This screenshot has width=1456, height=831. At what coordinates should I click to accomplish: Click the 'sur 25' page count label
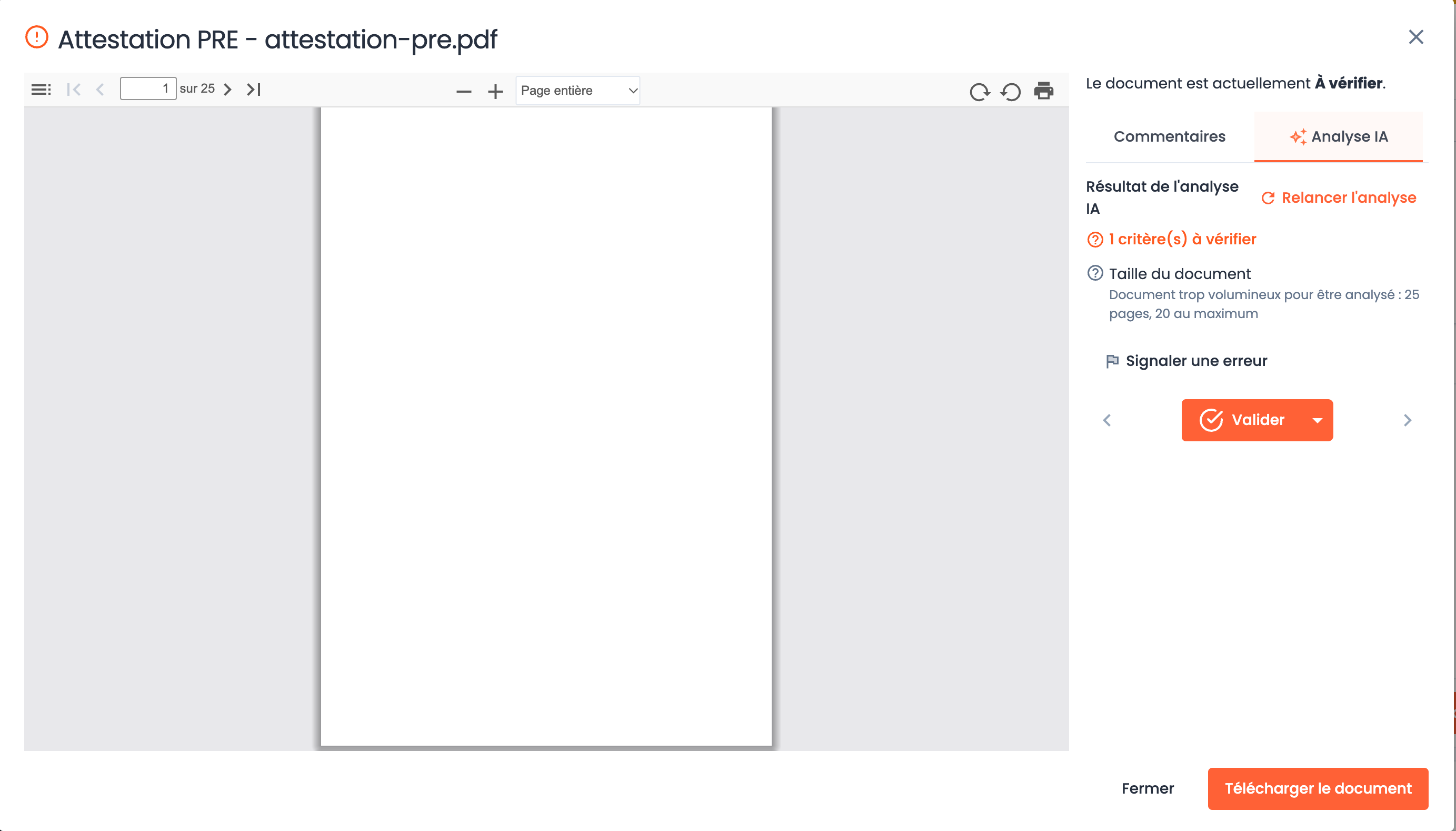point(197,89)
